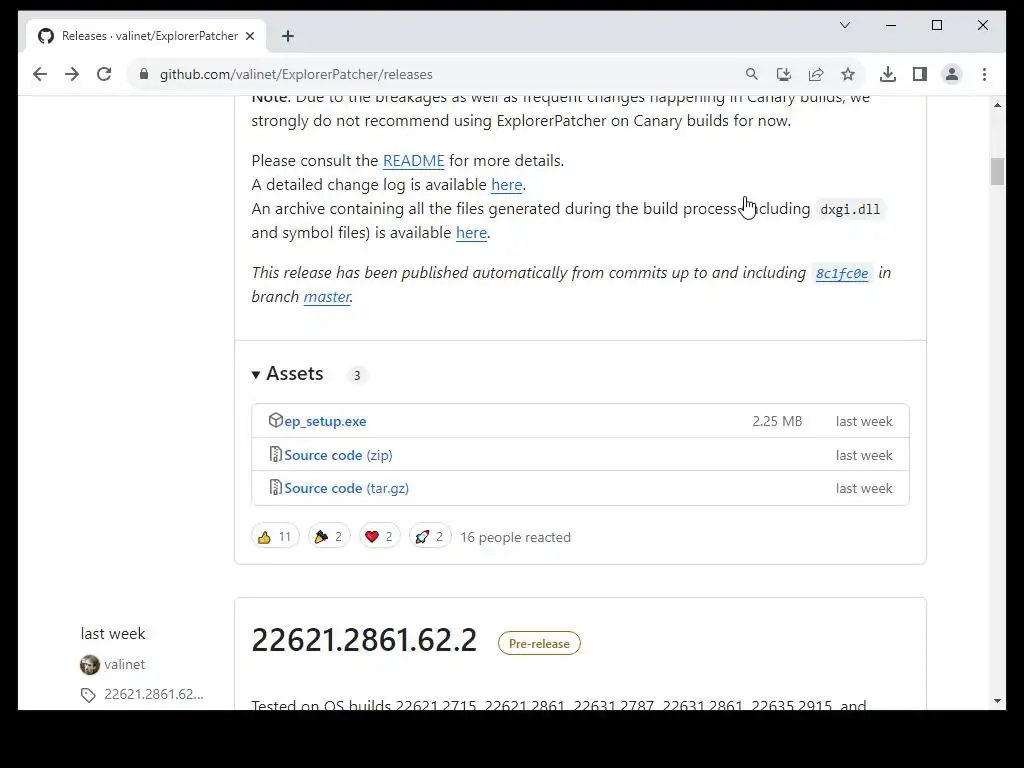Screen dimensions: 1024x768
Task: Open the 22621.2861.62... tag link
Action: point(154,695)
